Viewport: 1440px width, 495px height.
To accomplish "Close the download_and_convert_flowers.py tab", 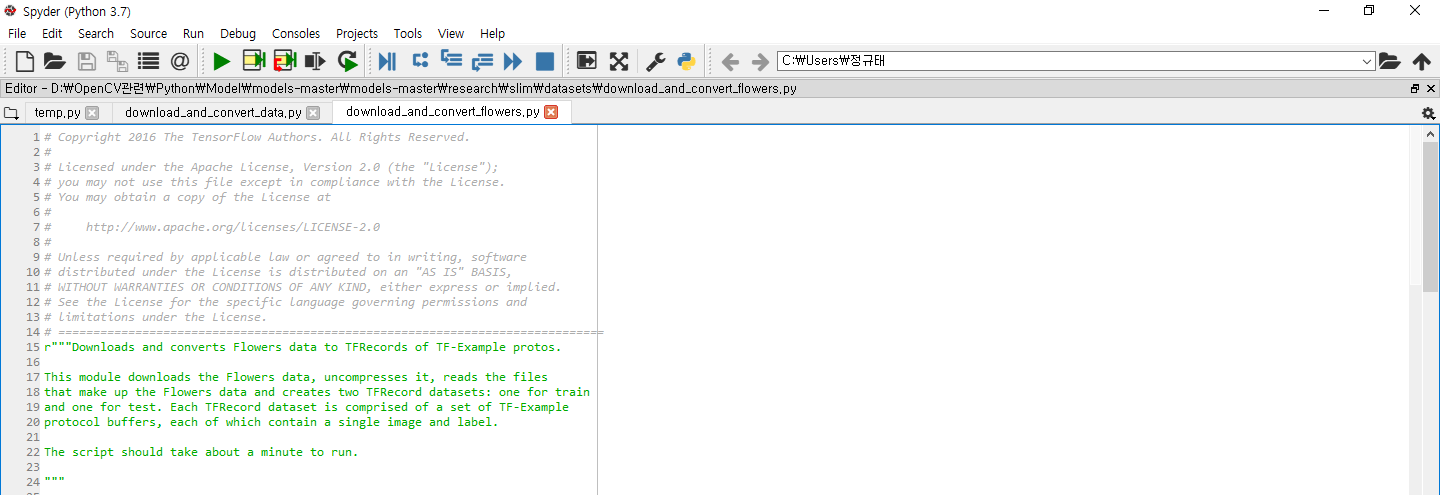I will pos(551,112).
